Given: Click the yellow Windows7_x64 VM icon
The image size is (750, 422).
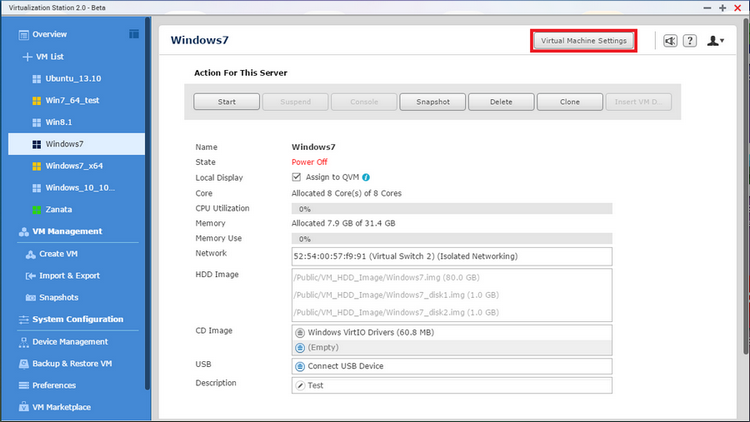Looking at the screenshot, I should tap(36, 166).
